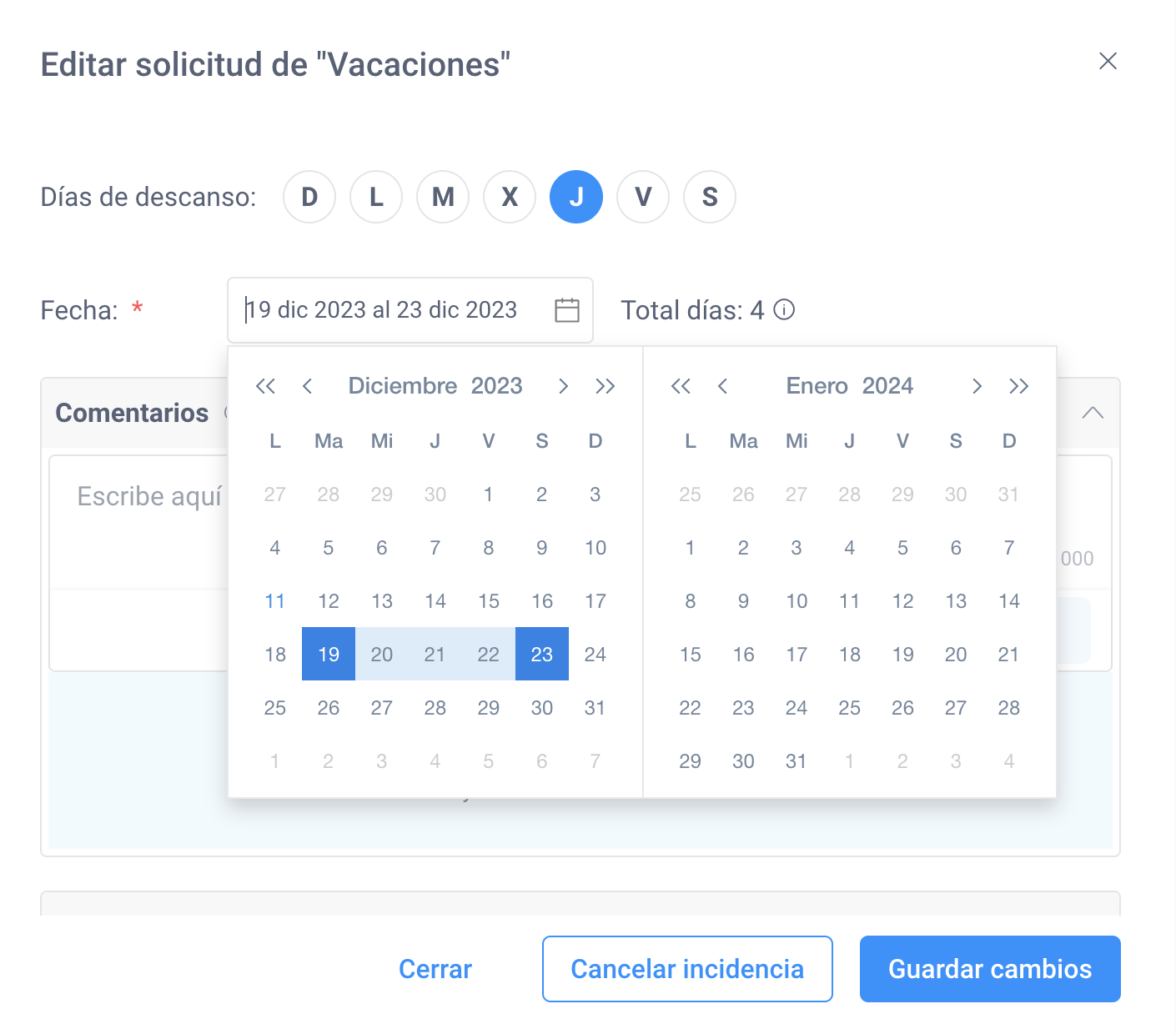Click the Guardar cambios button
The width and height of the screenshot is (1176, 1034).
point(990,969)
